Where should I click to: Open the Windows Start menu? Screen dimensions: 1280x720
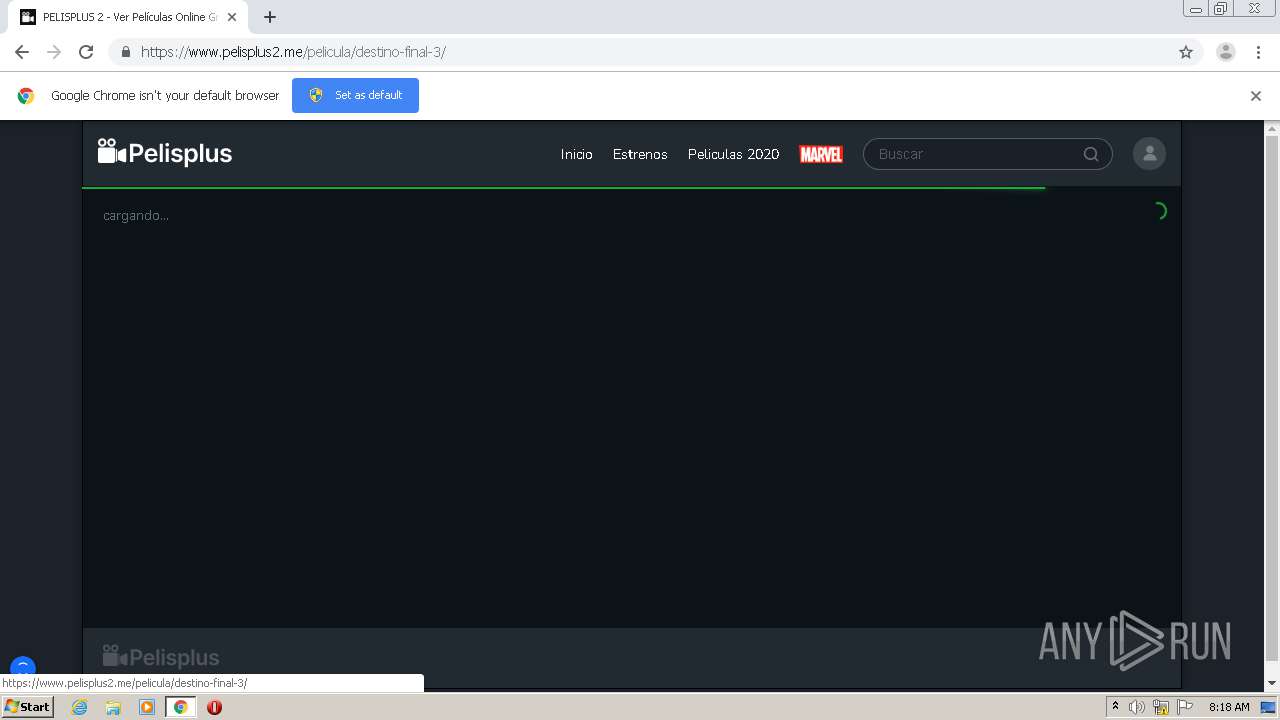[28, 707]
